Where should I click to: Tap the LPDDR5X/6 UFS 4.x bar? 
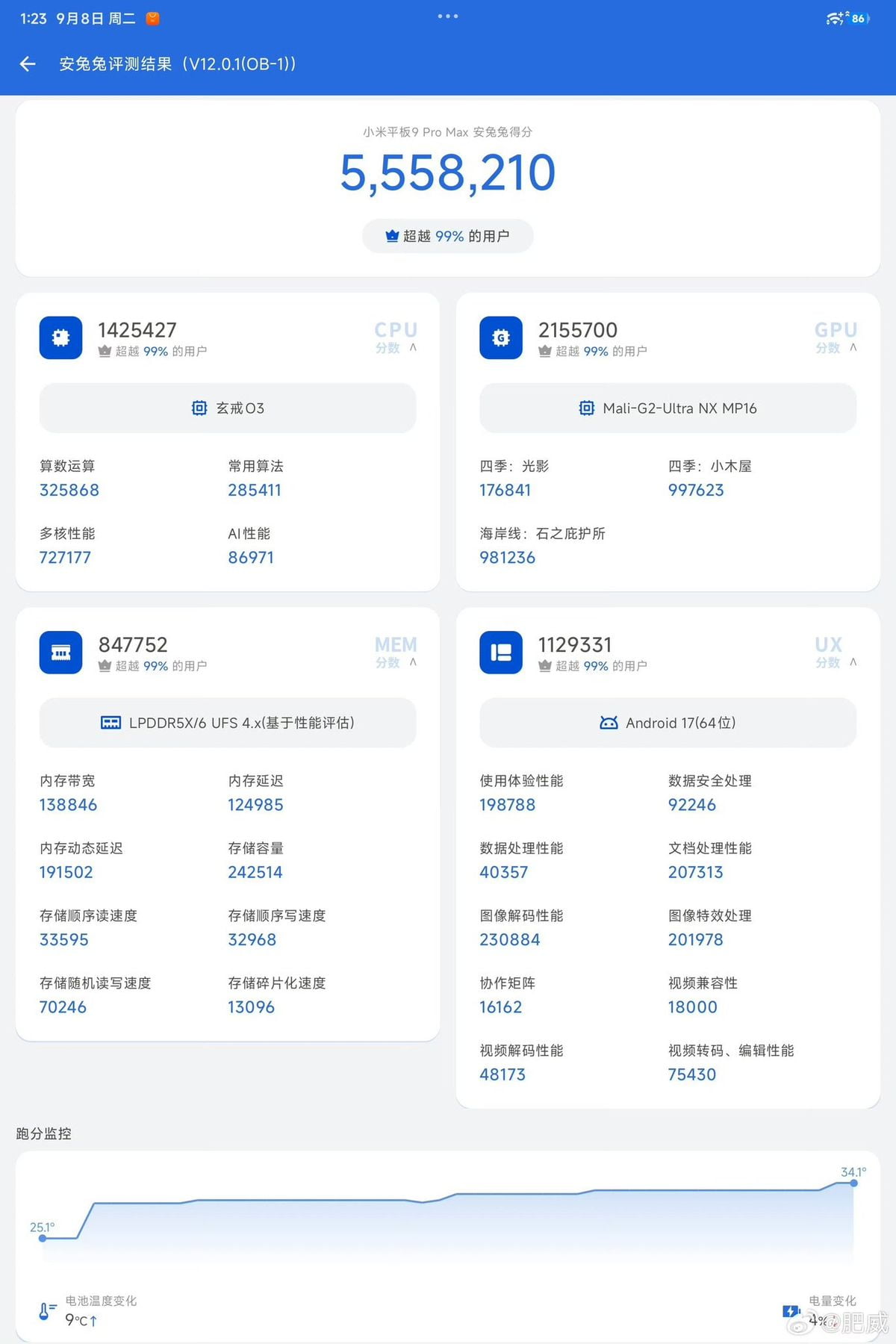228,723
